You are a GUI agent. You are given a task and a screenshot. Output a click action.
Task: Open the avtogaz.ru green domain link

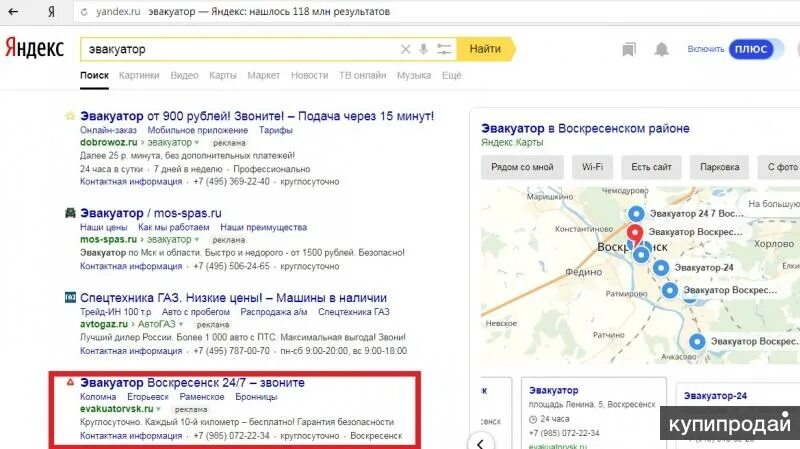(x=104, y=325)
